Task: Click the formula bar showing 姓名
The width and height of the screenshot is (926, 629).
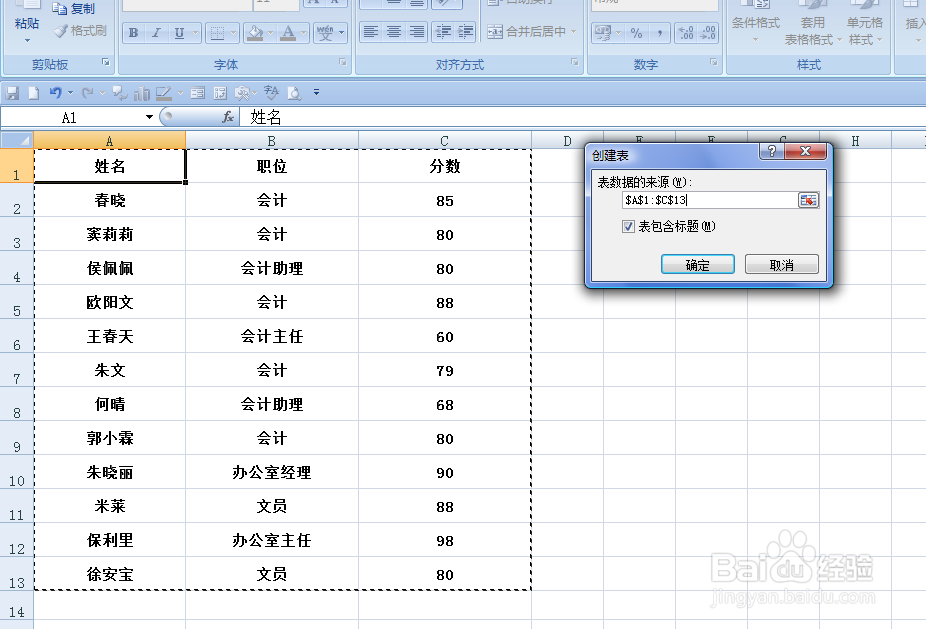Action: pyautogui.click(x=582, y=117)
